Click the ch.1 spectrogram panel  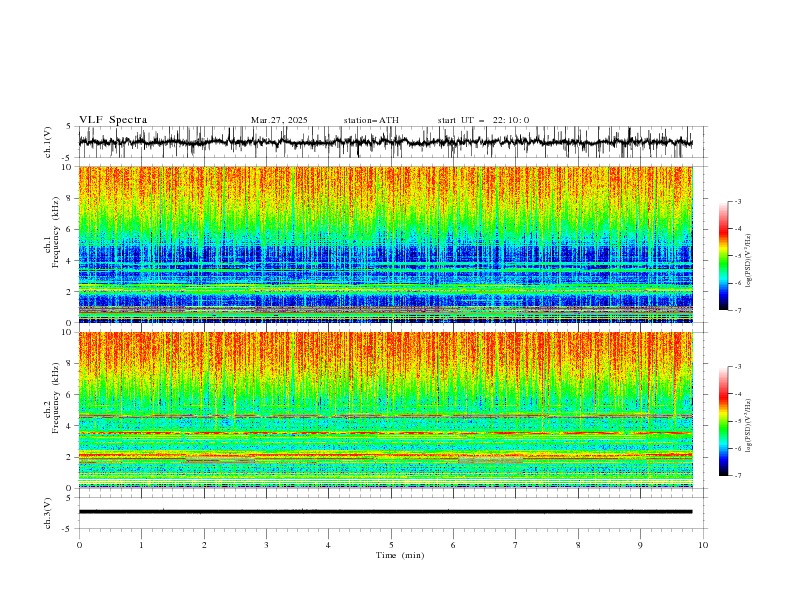point(385,244)
